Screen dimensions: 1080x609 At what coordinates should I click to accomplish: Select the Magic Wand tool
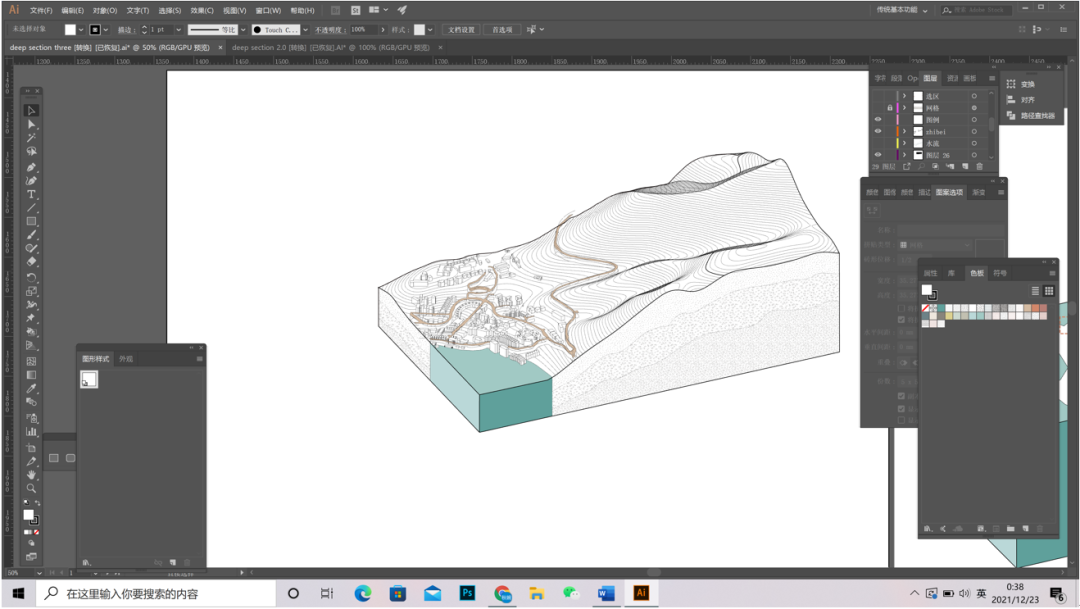[32, 138]
